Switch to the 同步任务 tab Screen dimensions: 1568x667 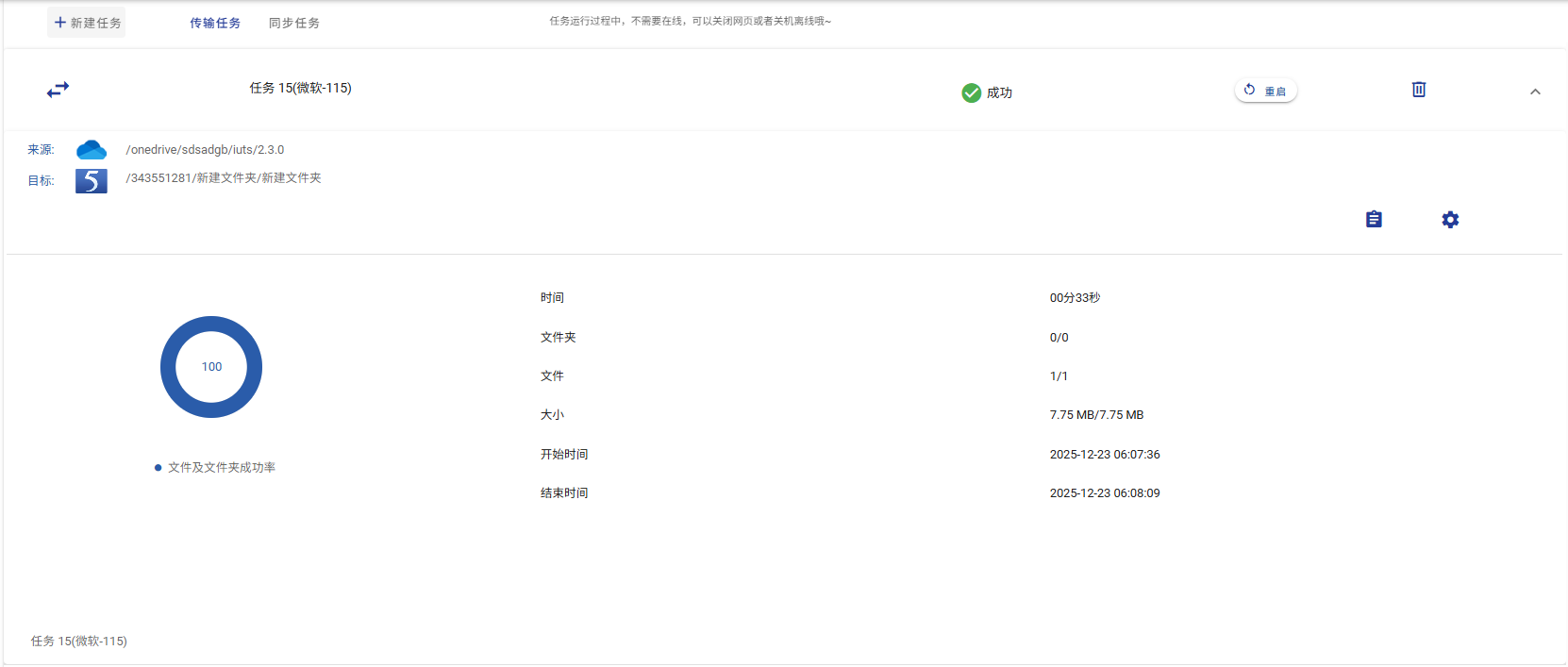(x=294, y=23)
